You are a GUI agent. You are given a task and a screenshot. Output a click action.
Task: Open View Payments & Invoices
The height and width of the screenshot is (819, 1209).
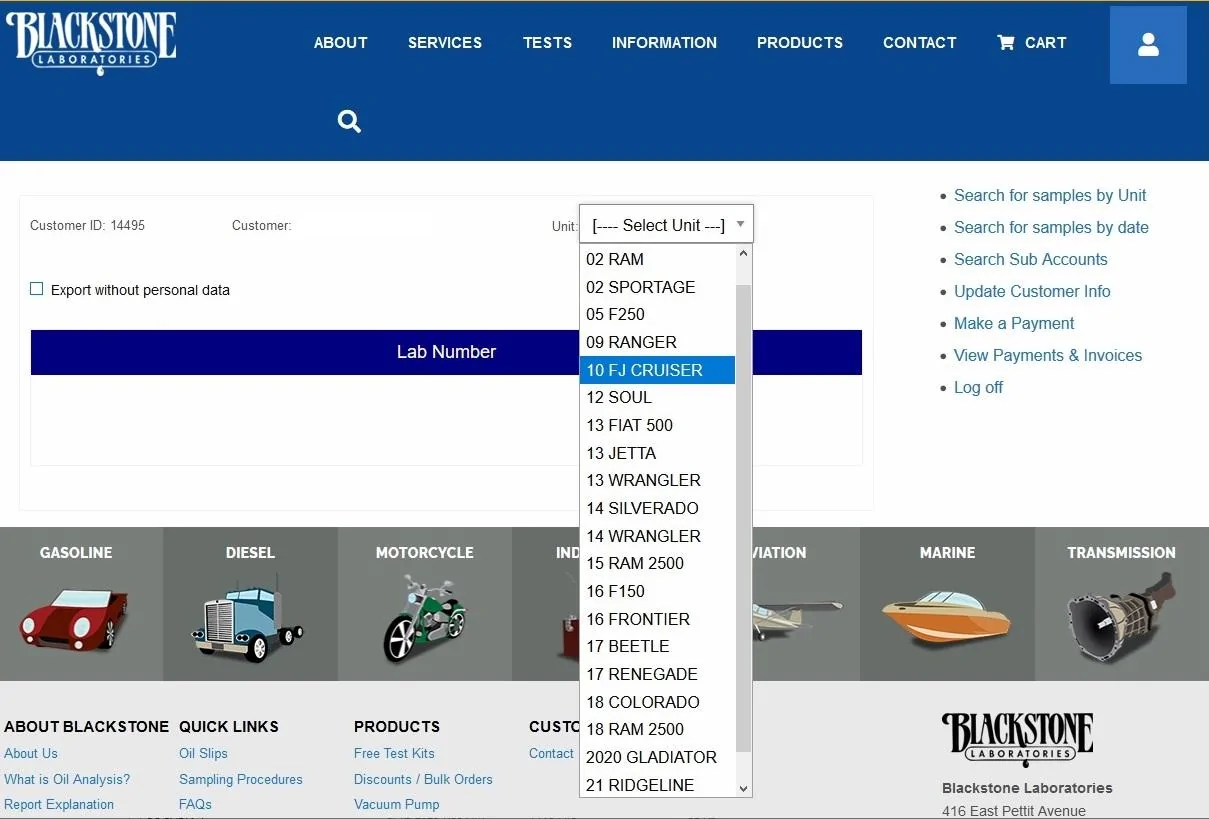[1048, 355]
